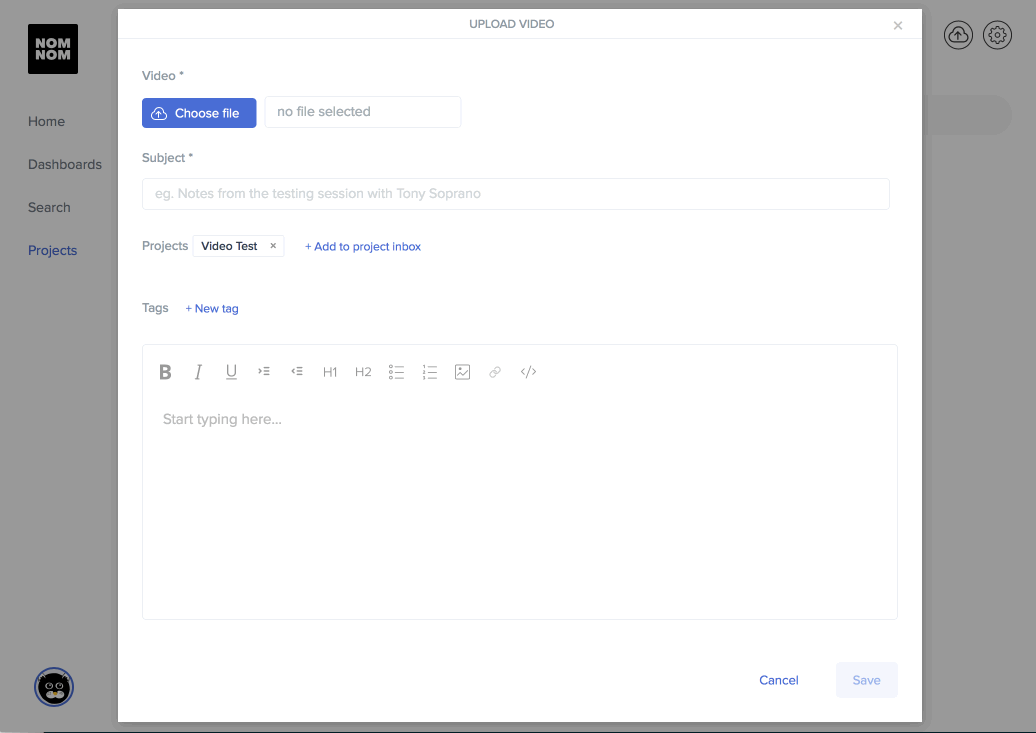
Task: Open Projects in the sidebar
Action: pos(52,251)
